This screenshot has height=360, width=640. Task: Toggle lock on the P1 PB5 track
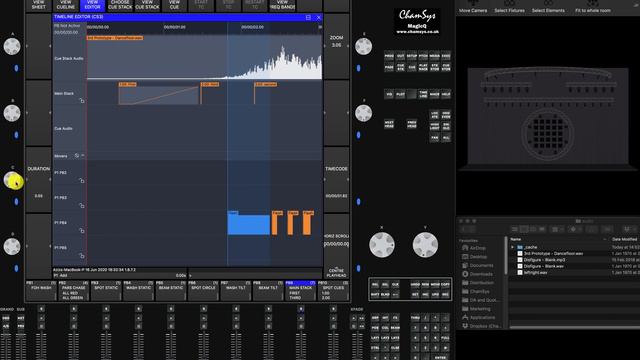(82, 256)
